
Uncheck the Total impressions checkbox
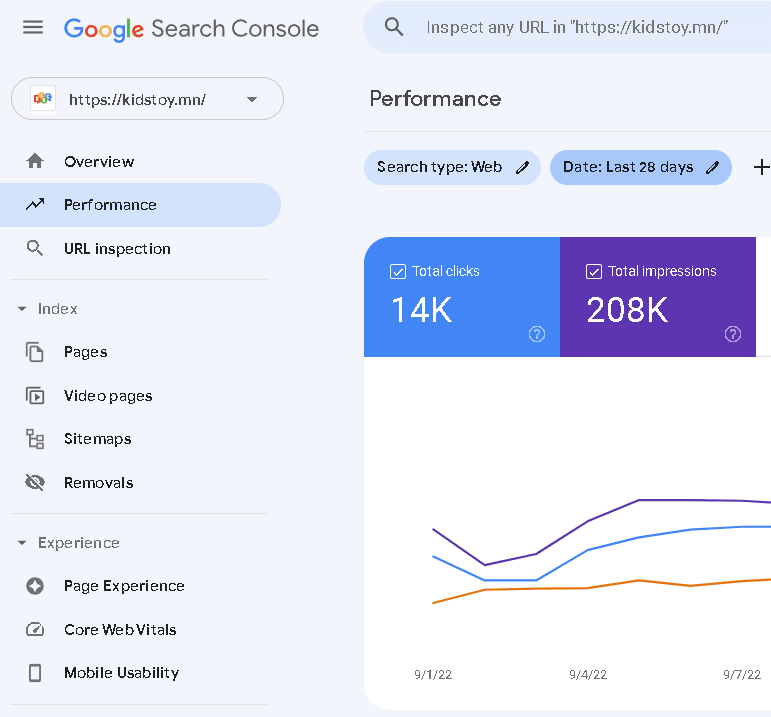click(x=593, y=271)
